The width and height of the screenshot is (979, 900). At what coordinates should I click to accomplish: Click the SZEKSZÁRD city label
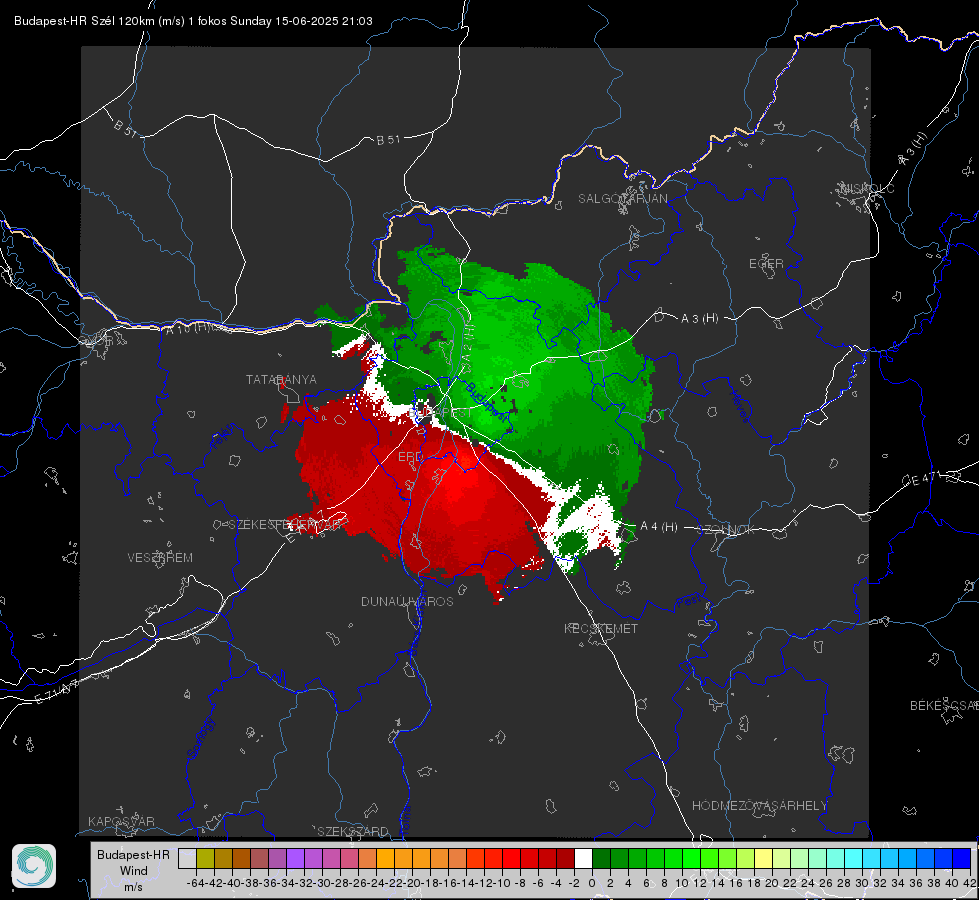click(353, 831)
